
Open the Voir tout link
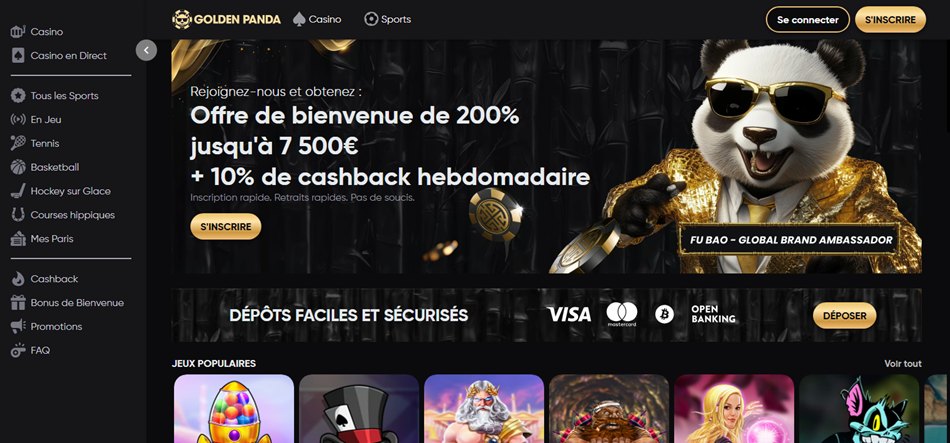903,364
